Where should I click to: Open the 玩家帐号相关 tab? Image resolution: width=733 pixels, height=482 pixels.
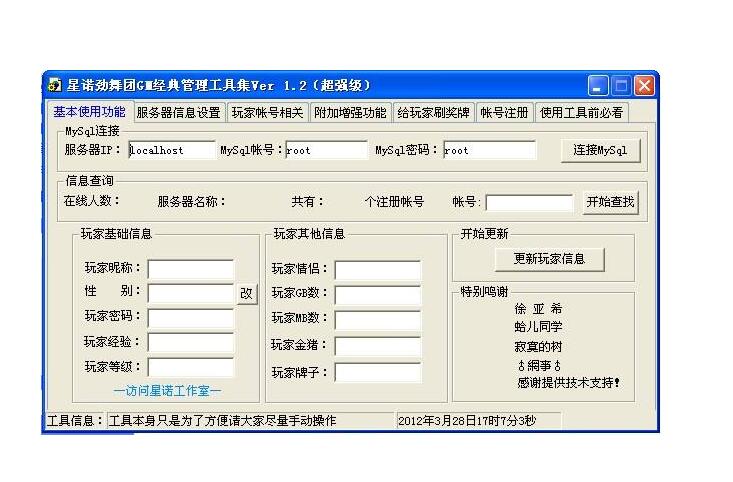(267, 113)
